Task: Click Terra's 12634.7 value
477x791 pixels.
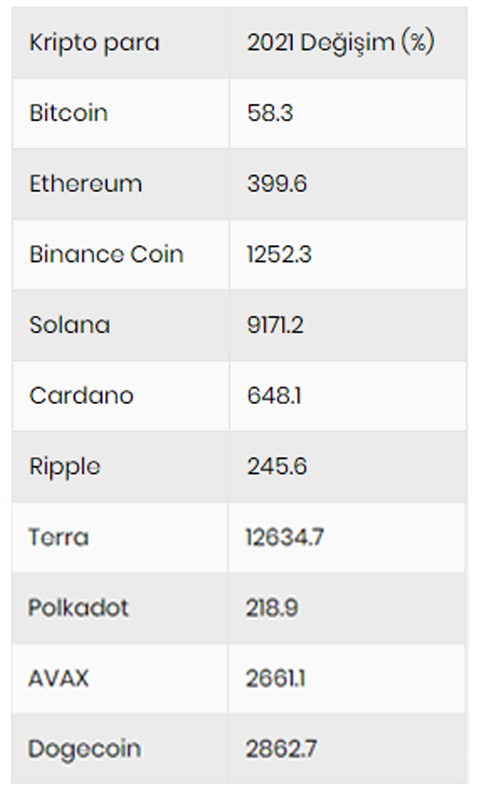Action: [x=284, y=537]
